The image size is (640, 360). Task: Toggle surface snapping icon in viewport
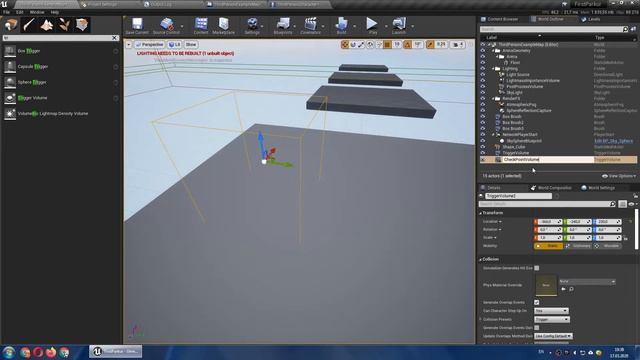point(379,44)
